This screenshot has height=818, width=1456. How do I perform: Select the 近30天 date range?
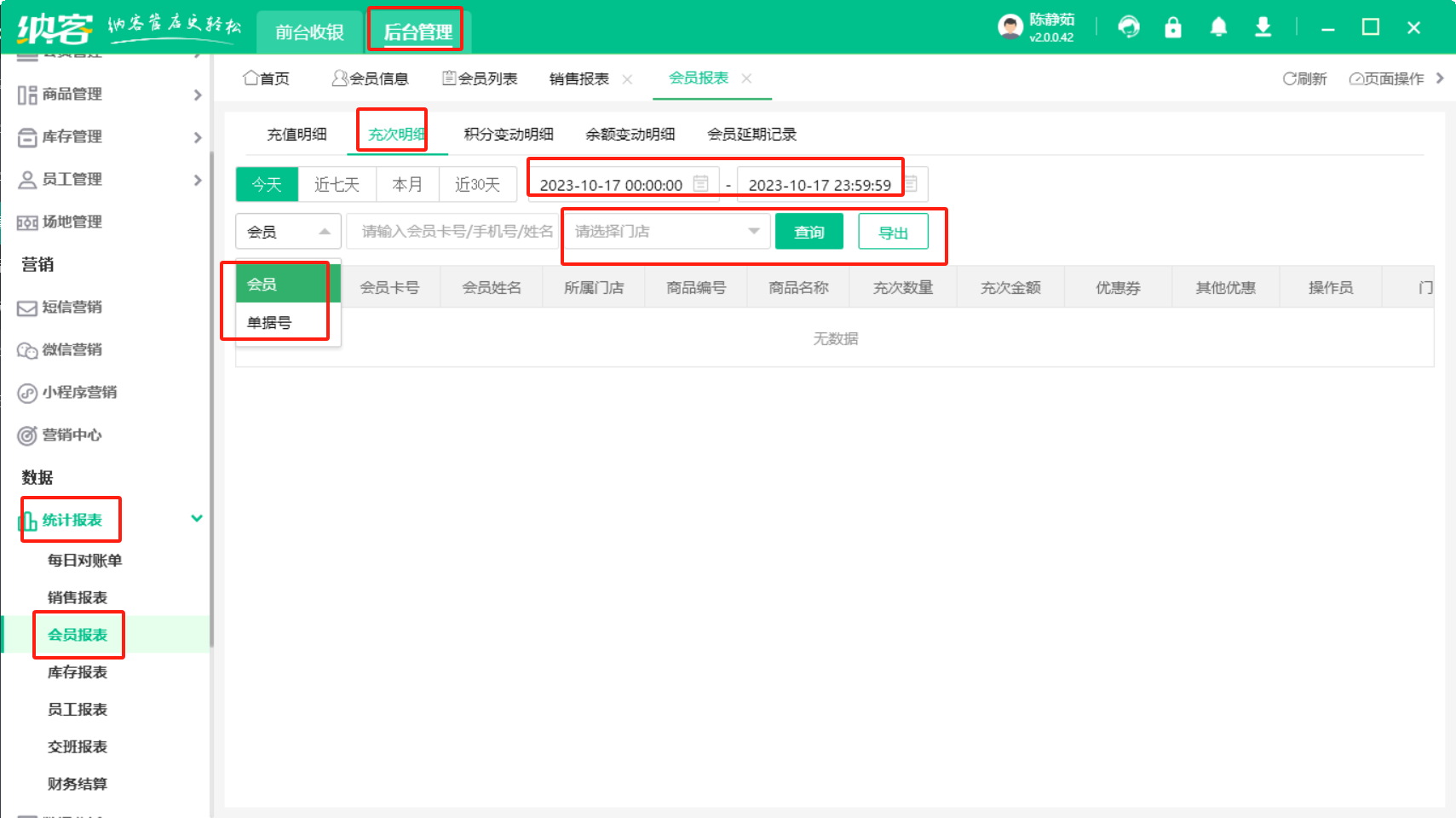(477, 184)
